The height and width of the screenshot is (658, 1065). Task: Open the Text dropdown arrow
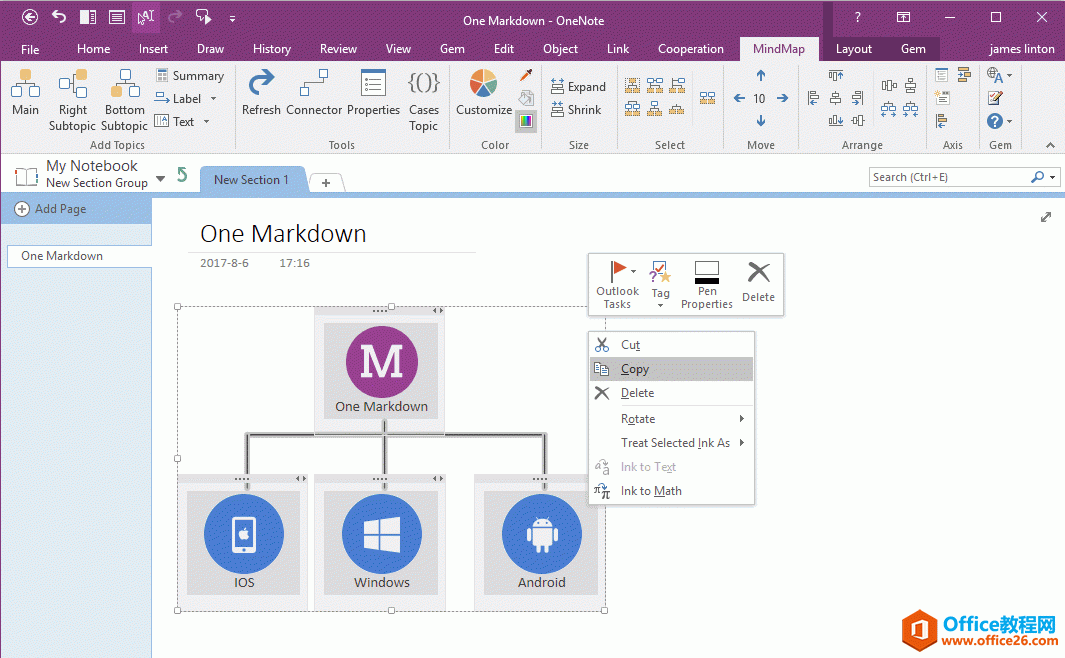(207, 121)
